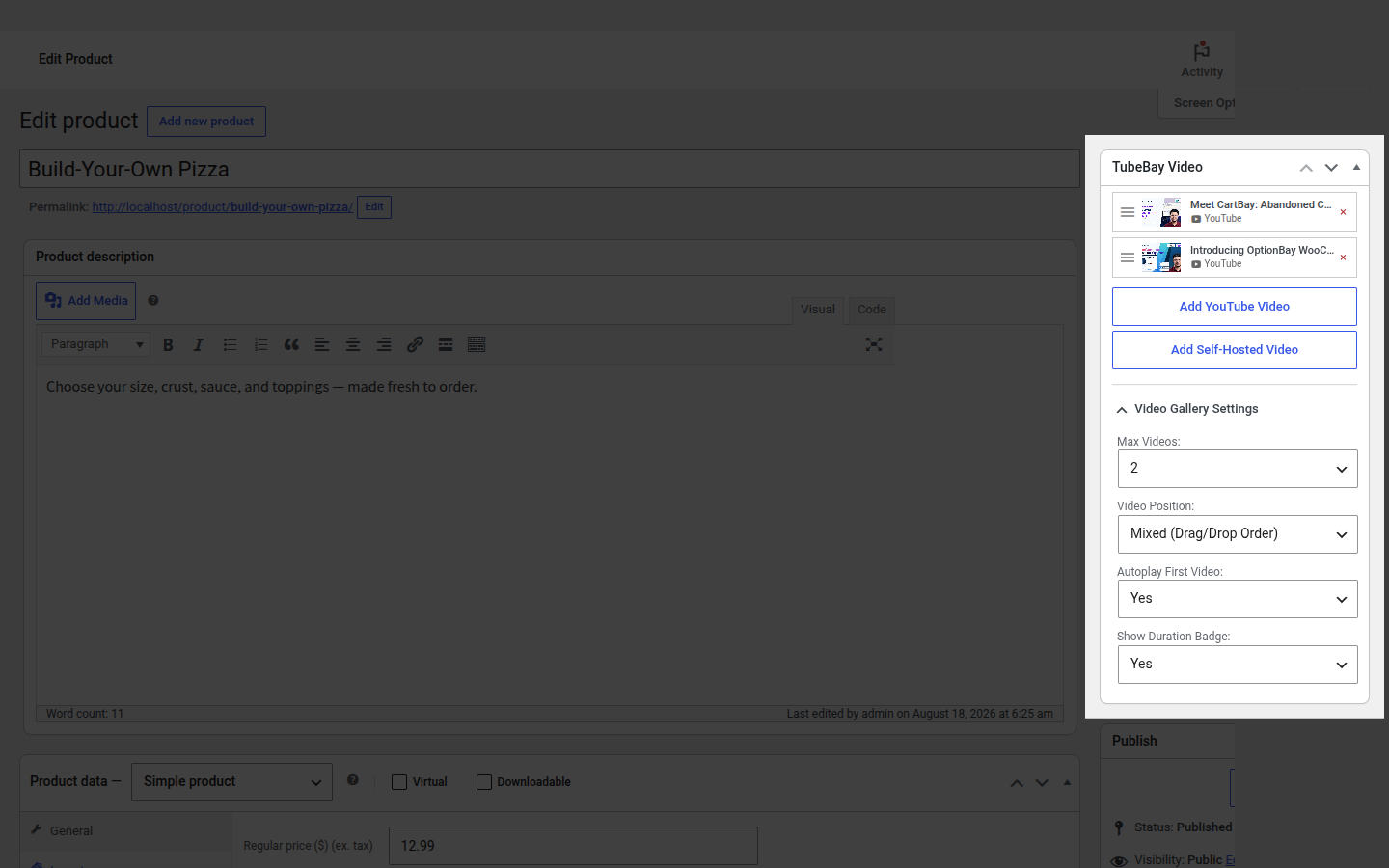
Task: Switch to the Code editor tab
Action: [872, 310]
